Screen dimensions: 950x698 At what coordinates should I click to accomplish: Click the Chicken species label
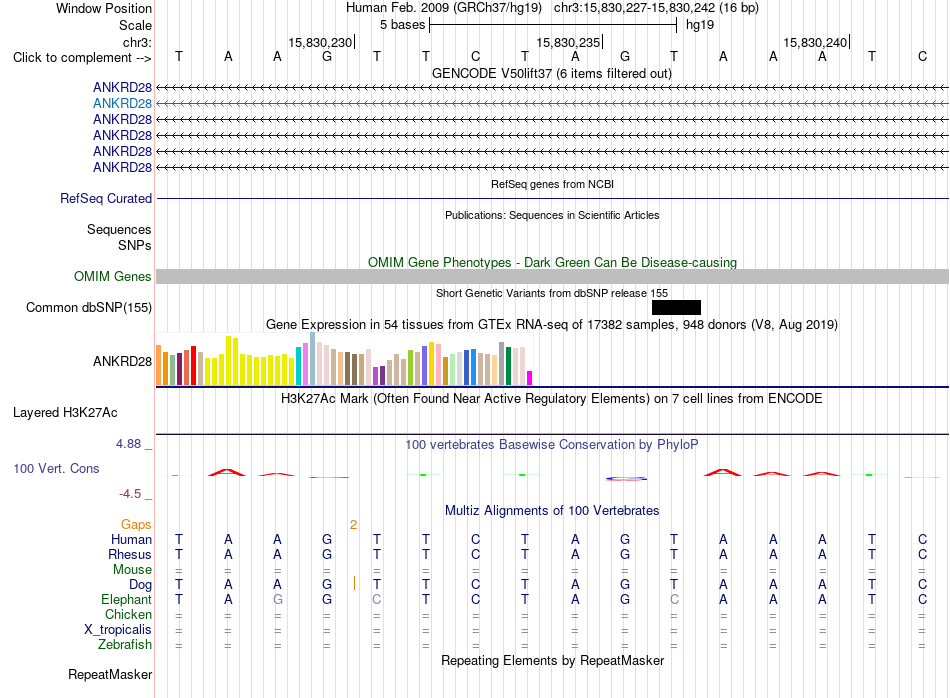point(128,614)
